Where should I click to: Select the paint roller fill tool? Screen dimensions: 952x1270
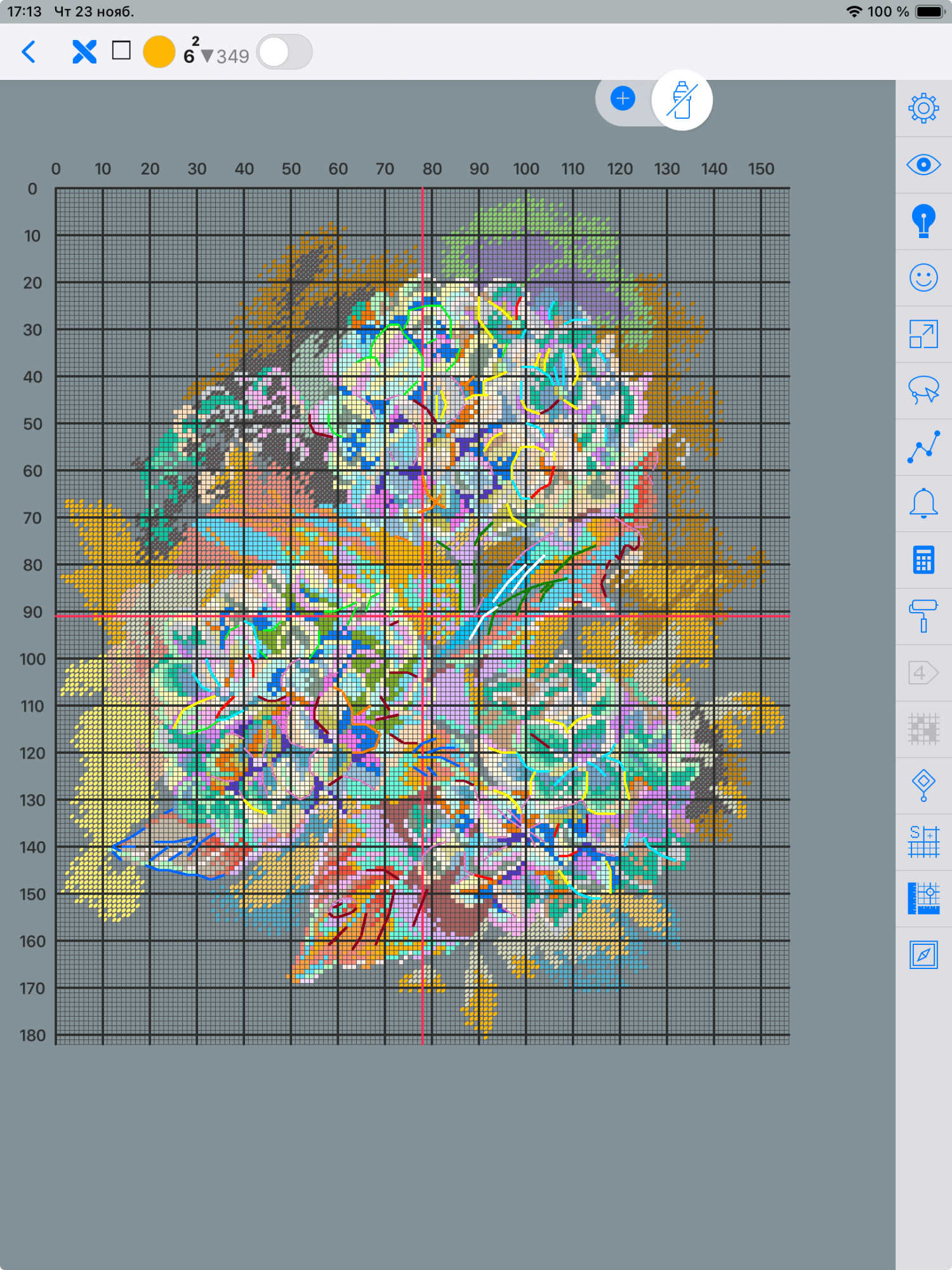tap(923, 616)
